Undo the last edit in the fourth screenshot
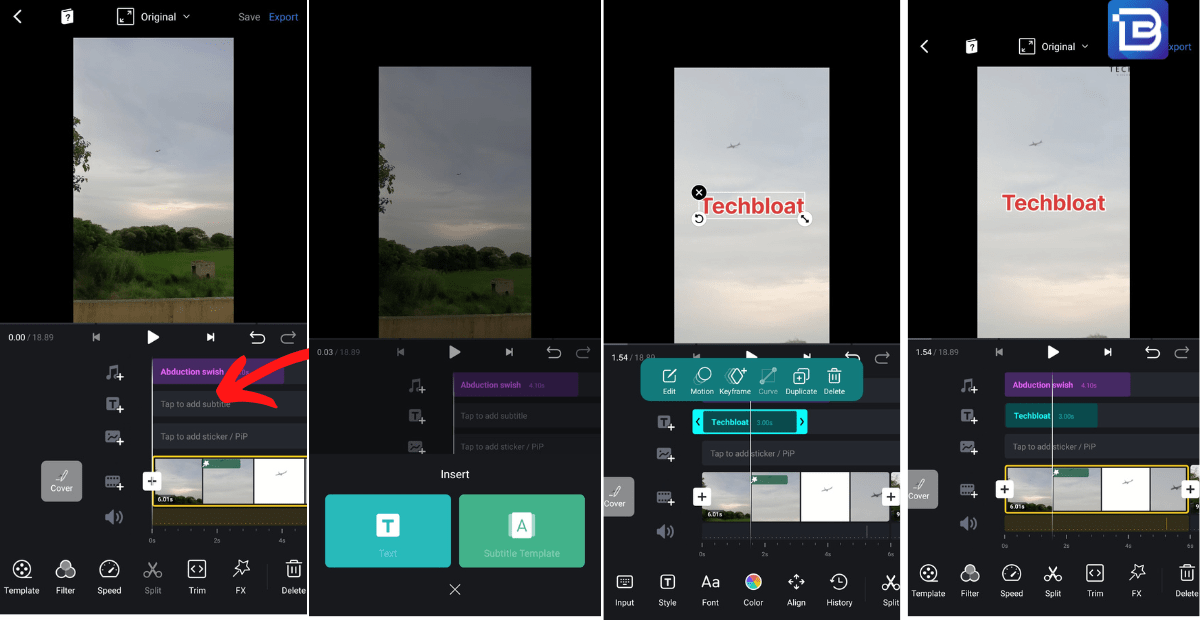This screenshot has width=1200, height=620. 1152,352
